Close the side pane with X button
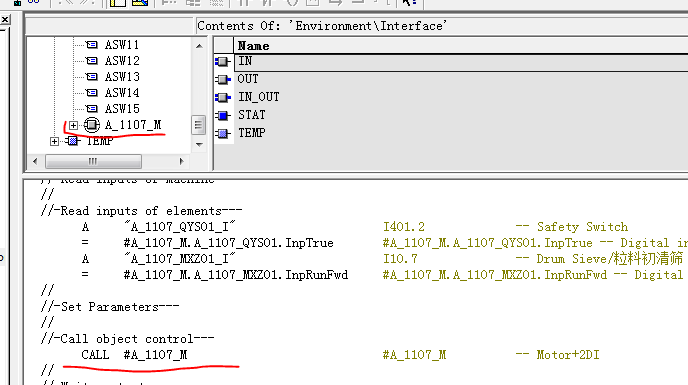This screenshot has width=688, height=385. point(5,19)
